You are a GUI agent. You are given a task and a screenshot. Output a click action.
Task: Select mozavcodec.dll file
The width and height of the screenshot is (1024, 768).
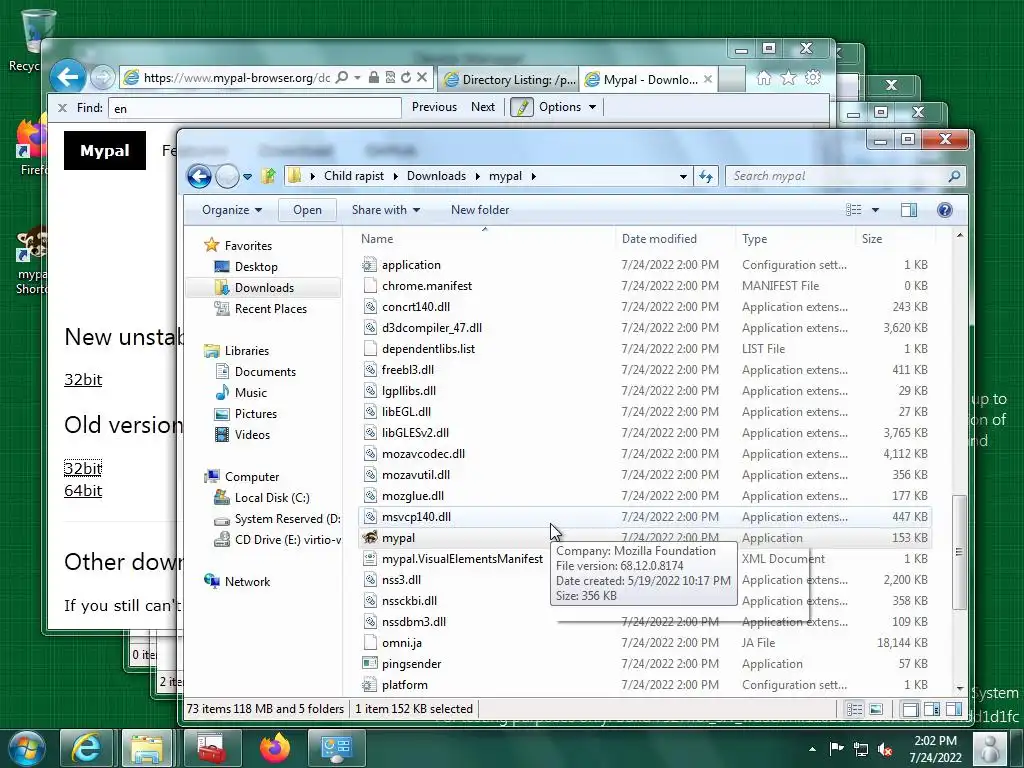[x=423, y=453]
